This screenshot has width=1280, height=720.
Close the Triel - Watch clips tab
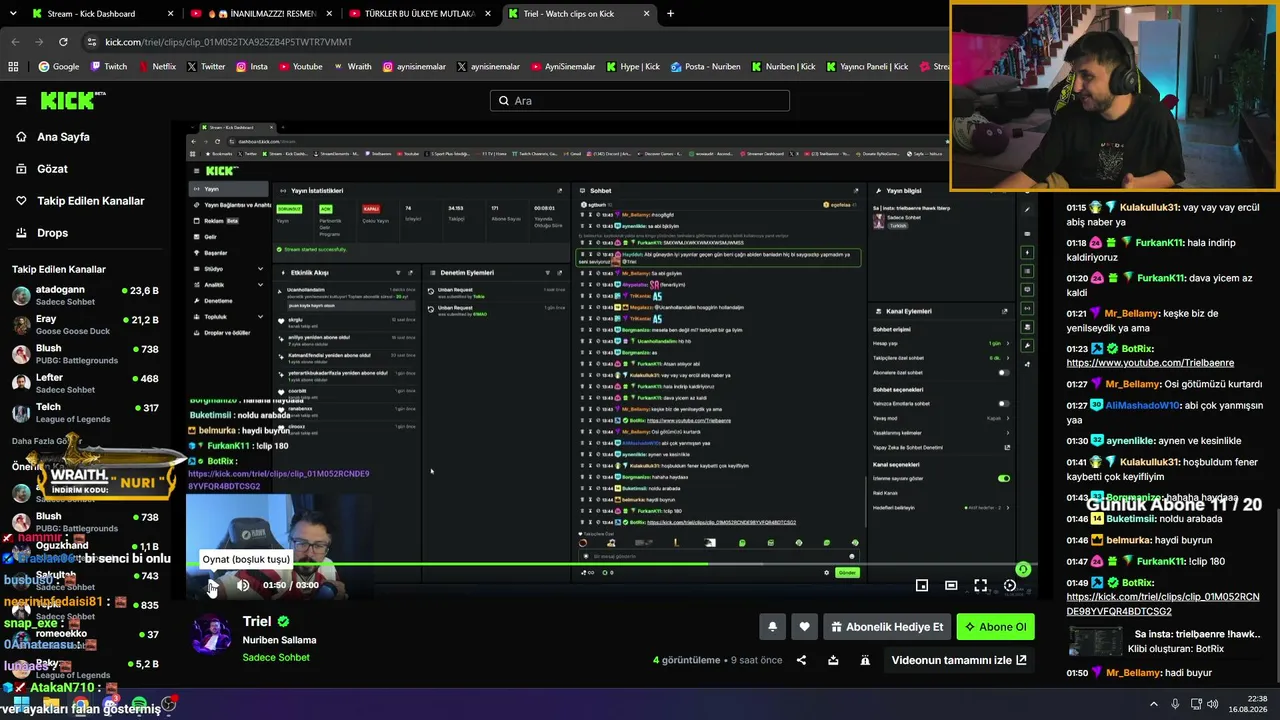click(646, 14)
